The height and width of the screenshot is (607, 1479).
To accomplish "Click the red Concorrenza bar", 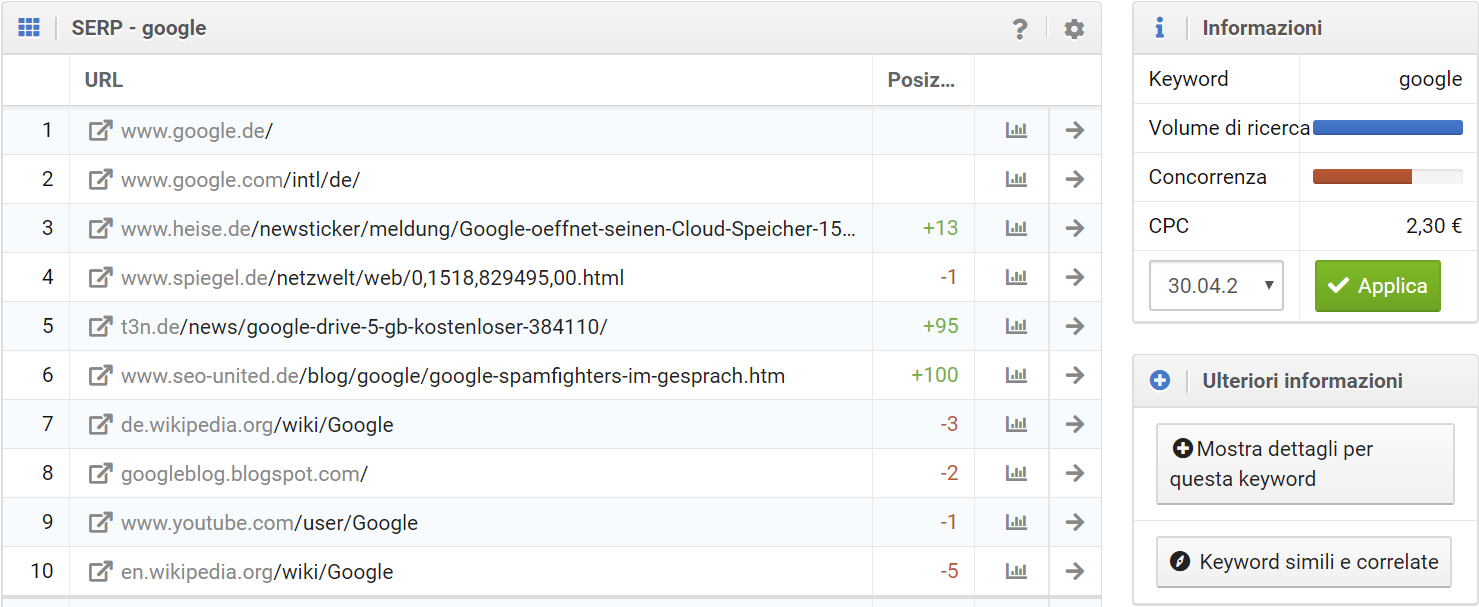I will [1362, 177].
